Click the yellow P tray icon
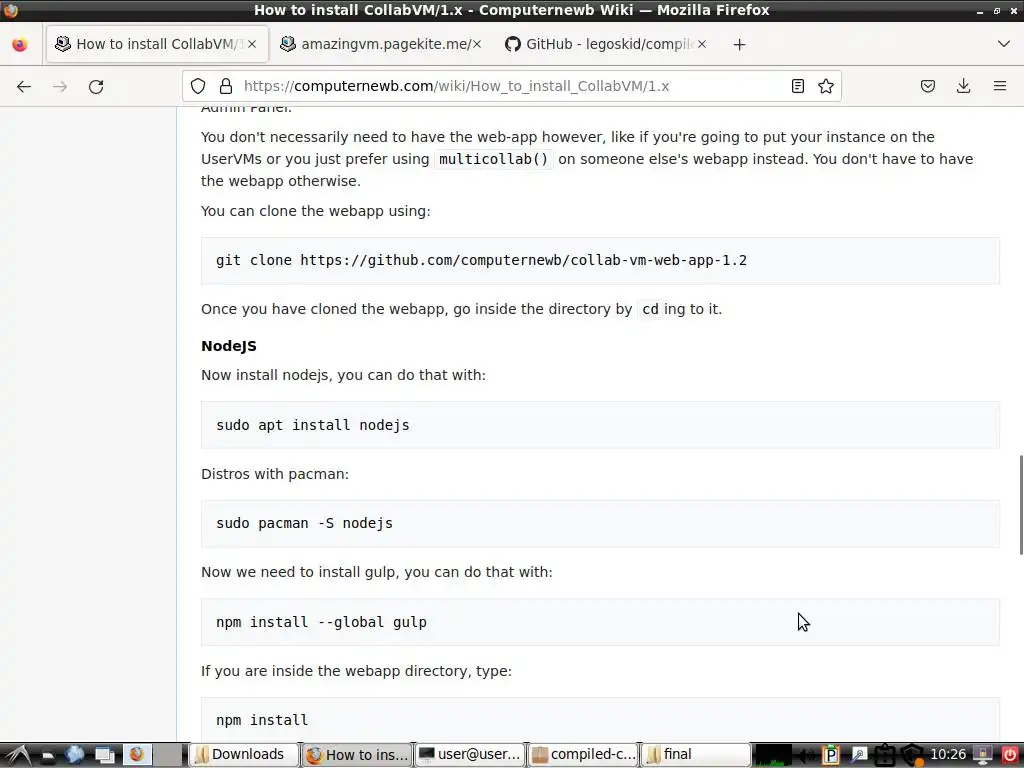 831,755
